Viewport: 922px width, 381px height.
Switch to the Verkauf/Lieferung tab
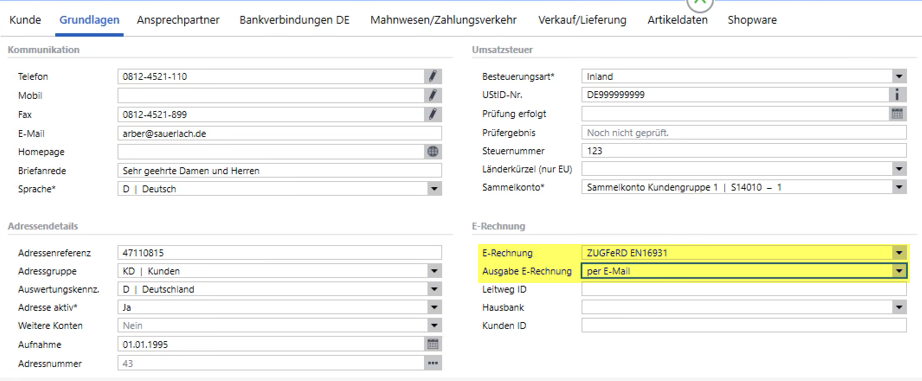pyautogui.click(x=582, y=20)
